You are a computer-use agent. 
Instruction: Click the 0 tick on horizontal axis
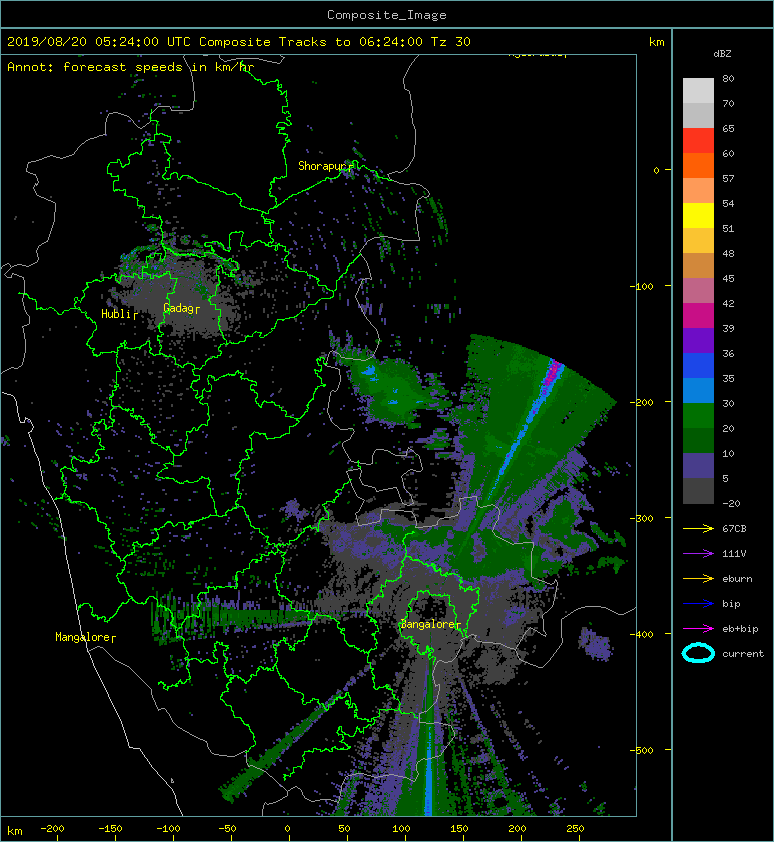click(x=288, y=829)
